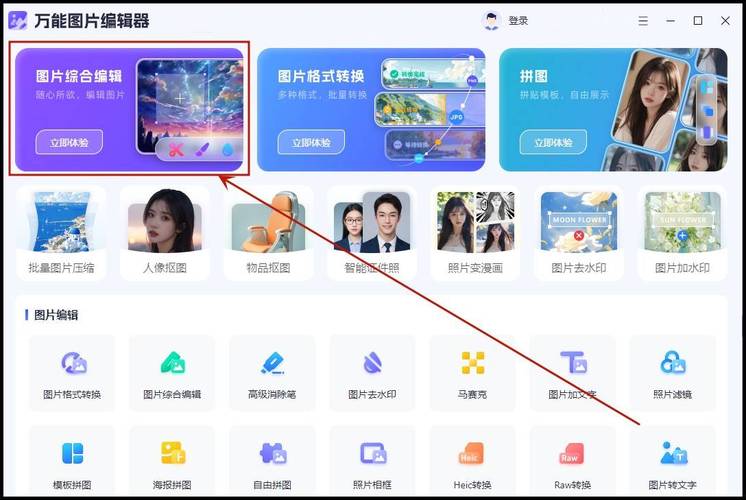Click the 登录 login link
Viewport: 746px width, 500px height.
click(518, 20)
